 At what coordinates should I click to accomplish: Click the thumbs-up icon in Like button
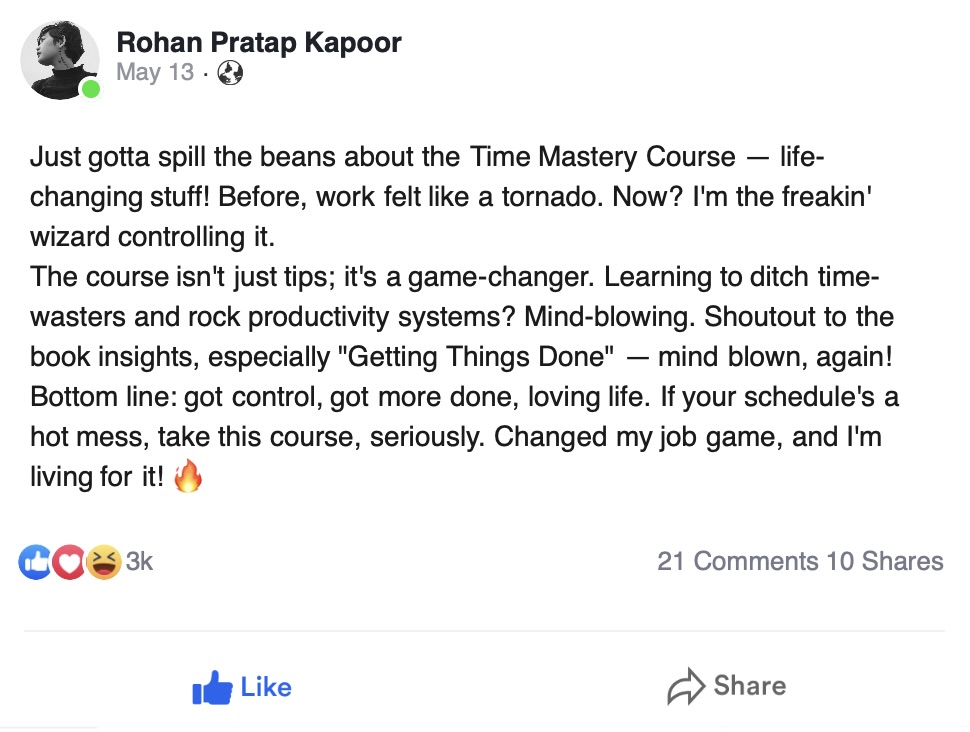[x=211, y=687]
